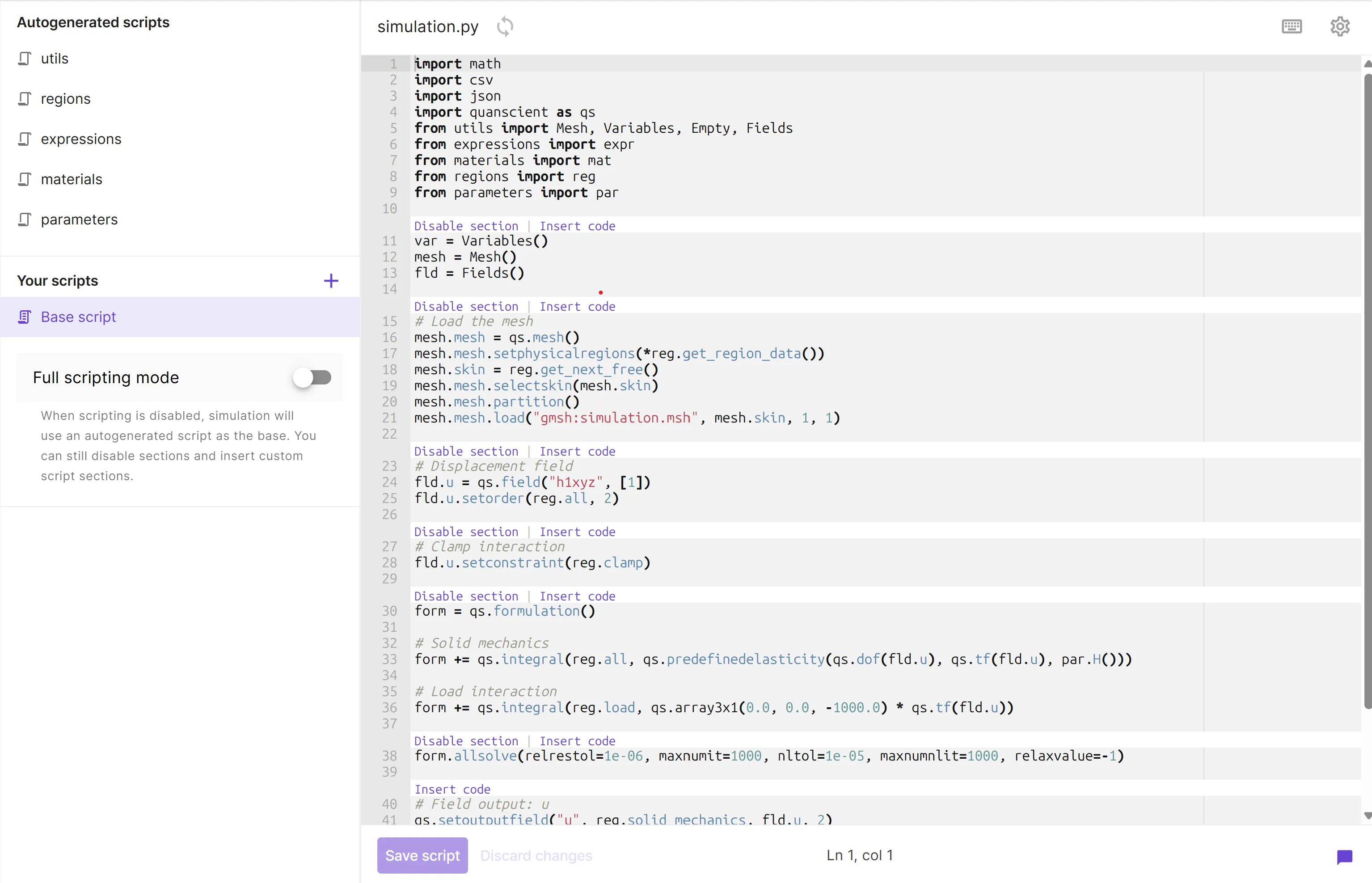Insert code before the Displacement field section
Image resolution: width=1372 pixels, height=883 pixels.
(577, 451)
